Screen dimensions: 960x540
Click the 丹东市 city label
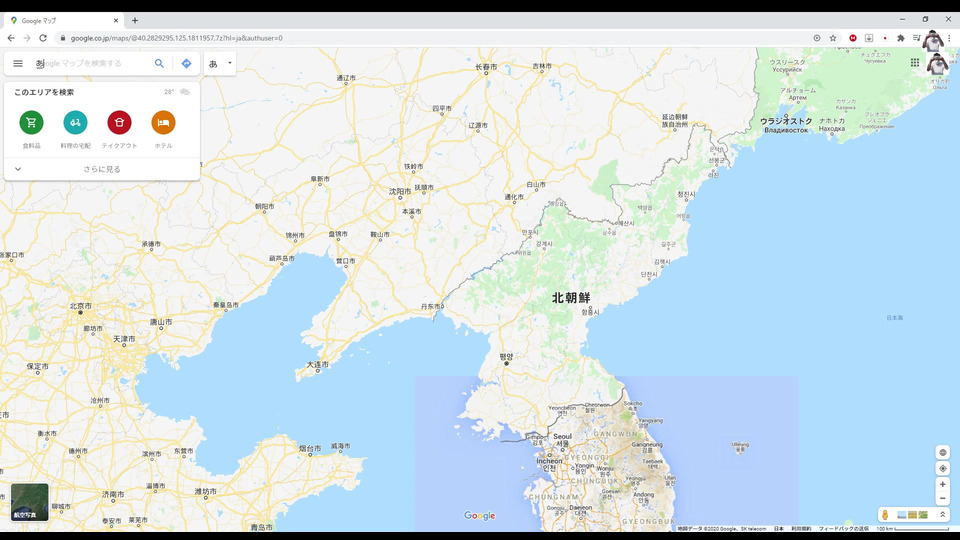430,306
